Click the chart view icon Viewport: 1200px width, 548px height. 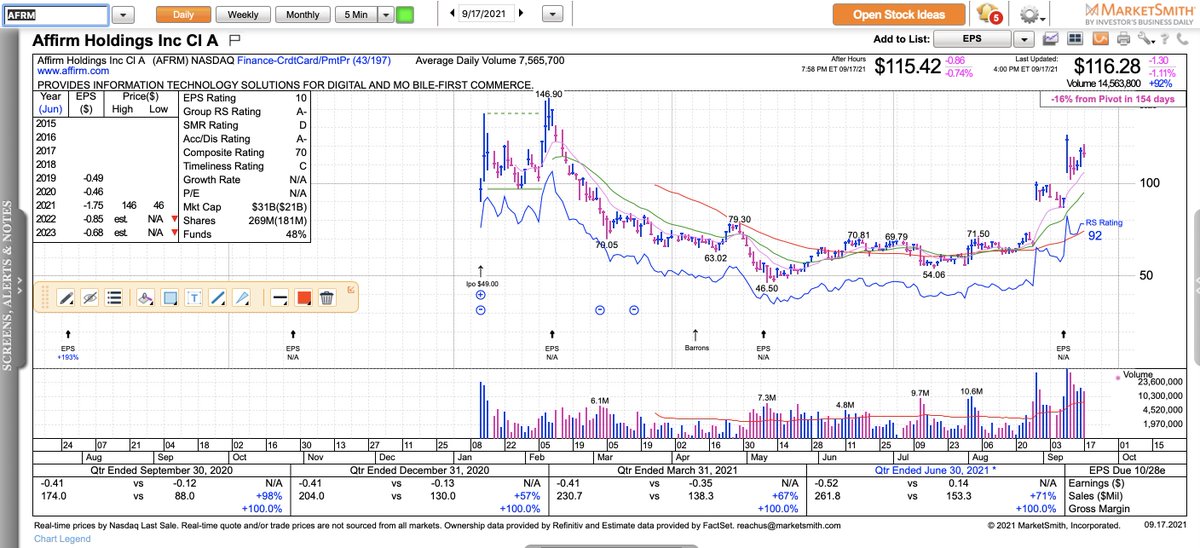(x=1051, y=39)
